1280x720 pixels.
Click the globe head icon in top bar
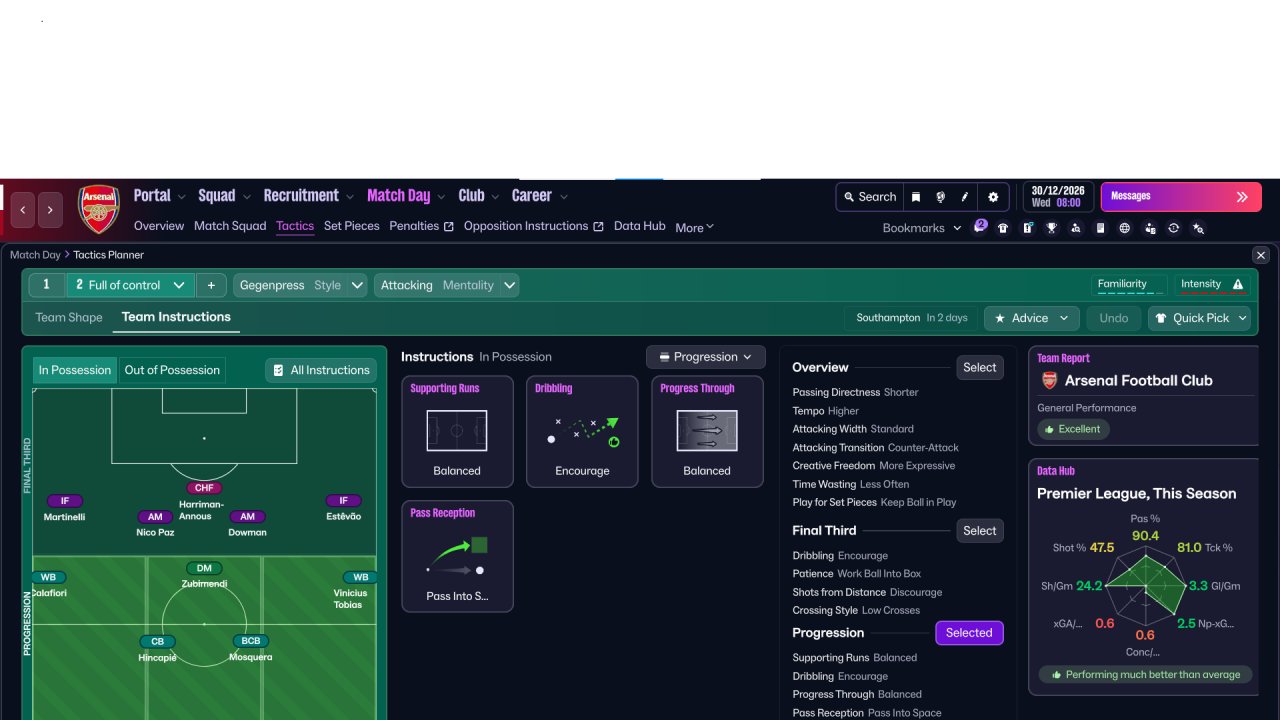tap(940, 197)
